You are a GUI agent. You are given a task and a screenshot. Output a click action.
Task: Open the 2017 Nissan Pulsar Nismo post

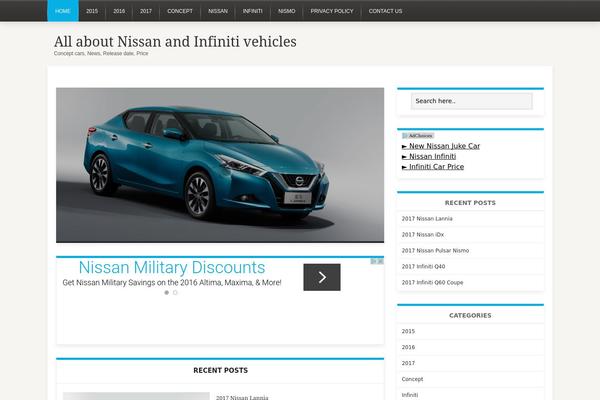point(435,250)
